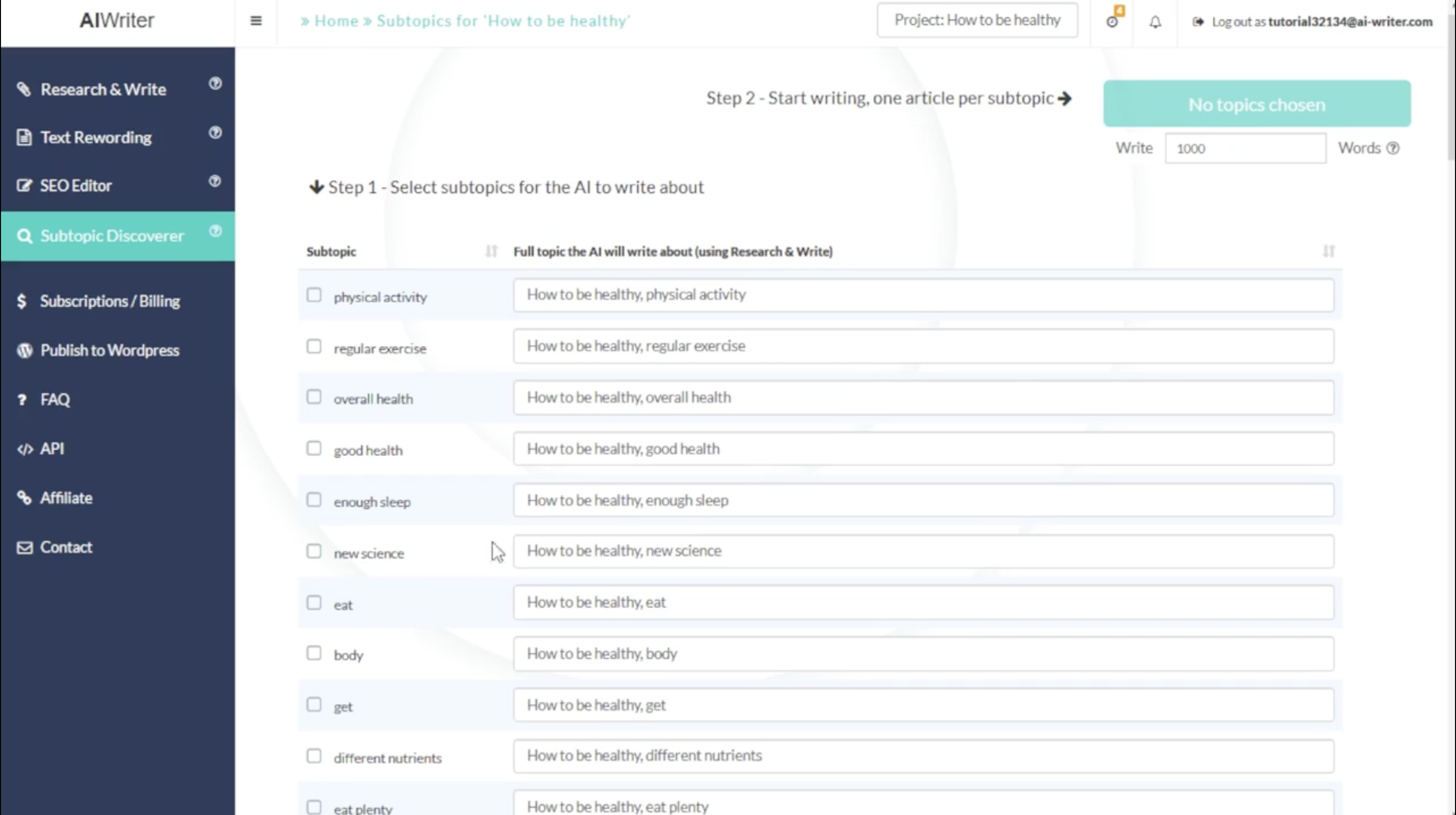Viewport: 1456px width, 815px height.
Task: Select the Subtopic Discoverer tool
Action: [x=112, y=235]
